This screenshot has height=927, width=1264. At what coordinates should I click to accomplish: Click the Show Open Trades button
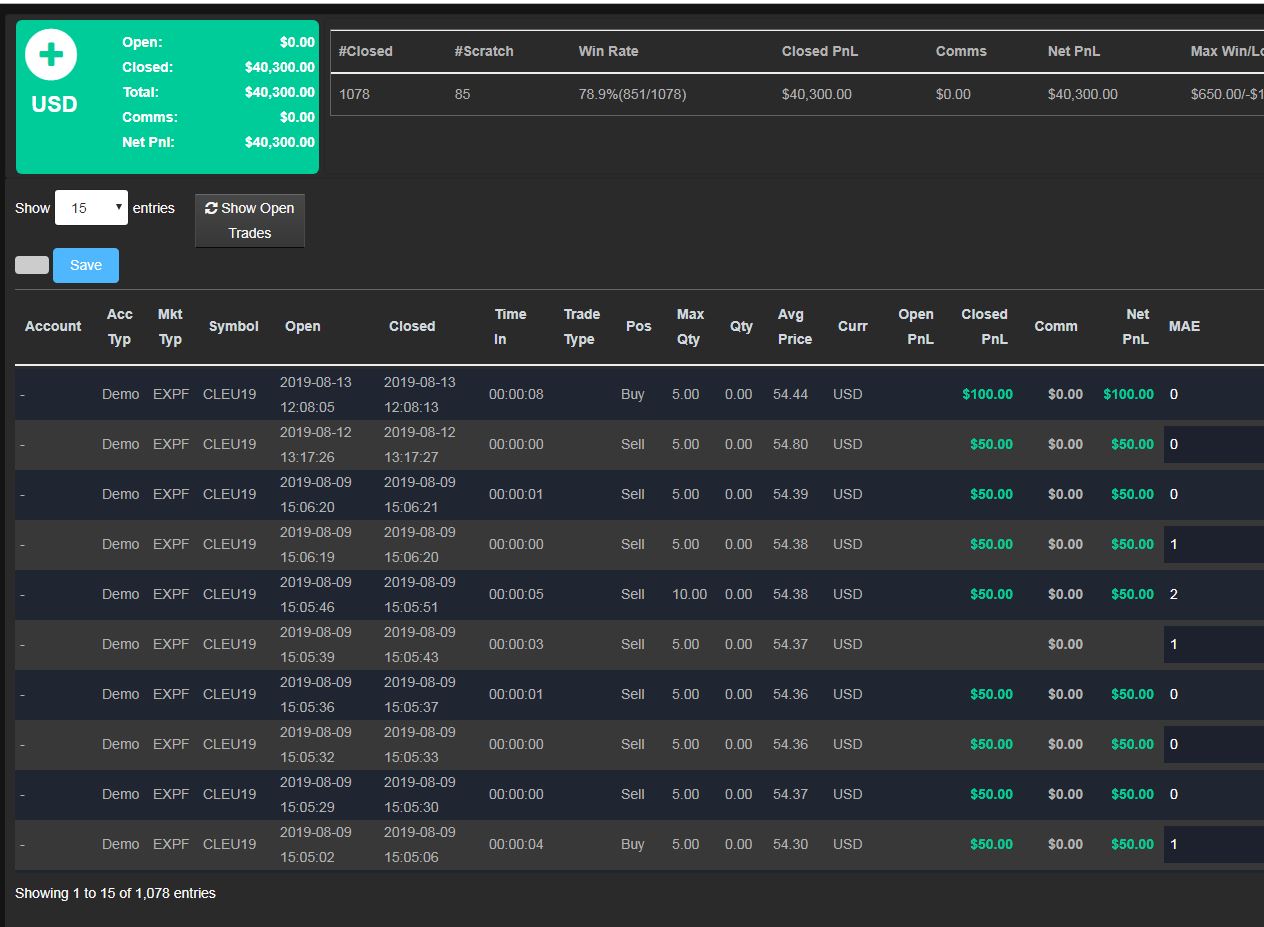[x=250, y=220]
